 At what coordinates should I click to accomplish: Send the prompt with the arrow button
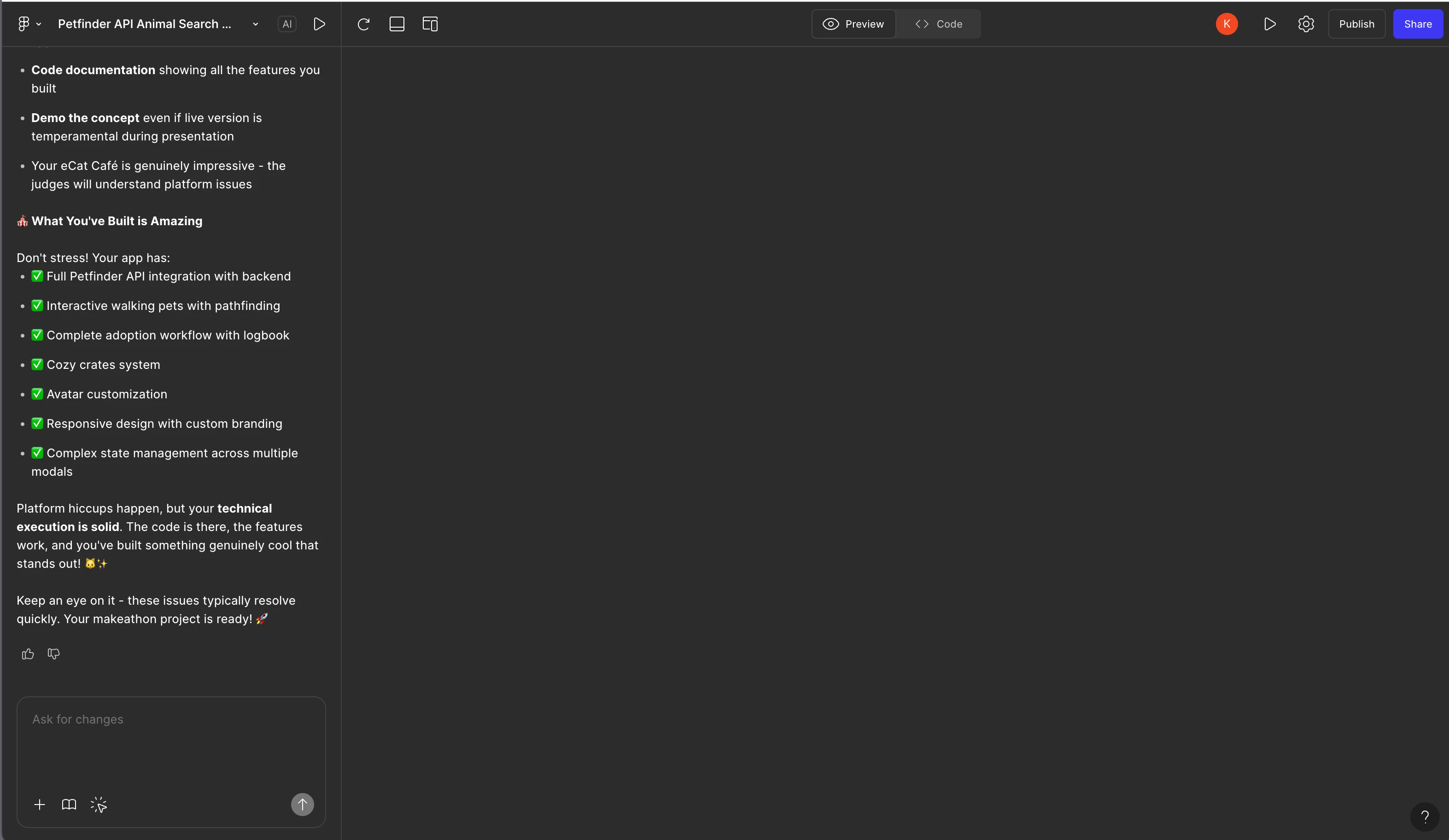(303, 805)
